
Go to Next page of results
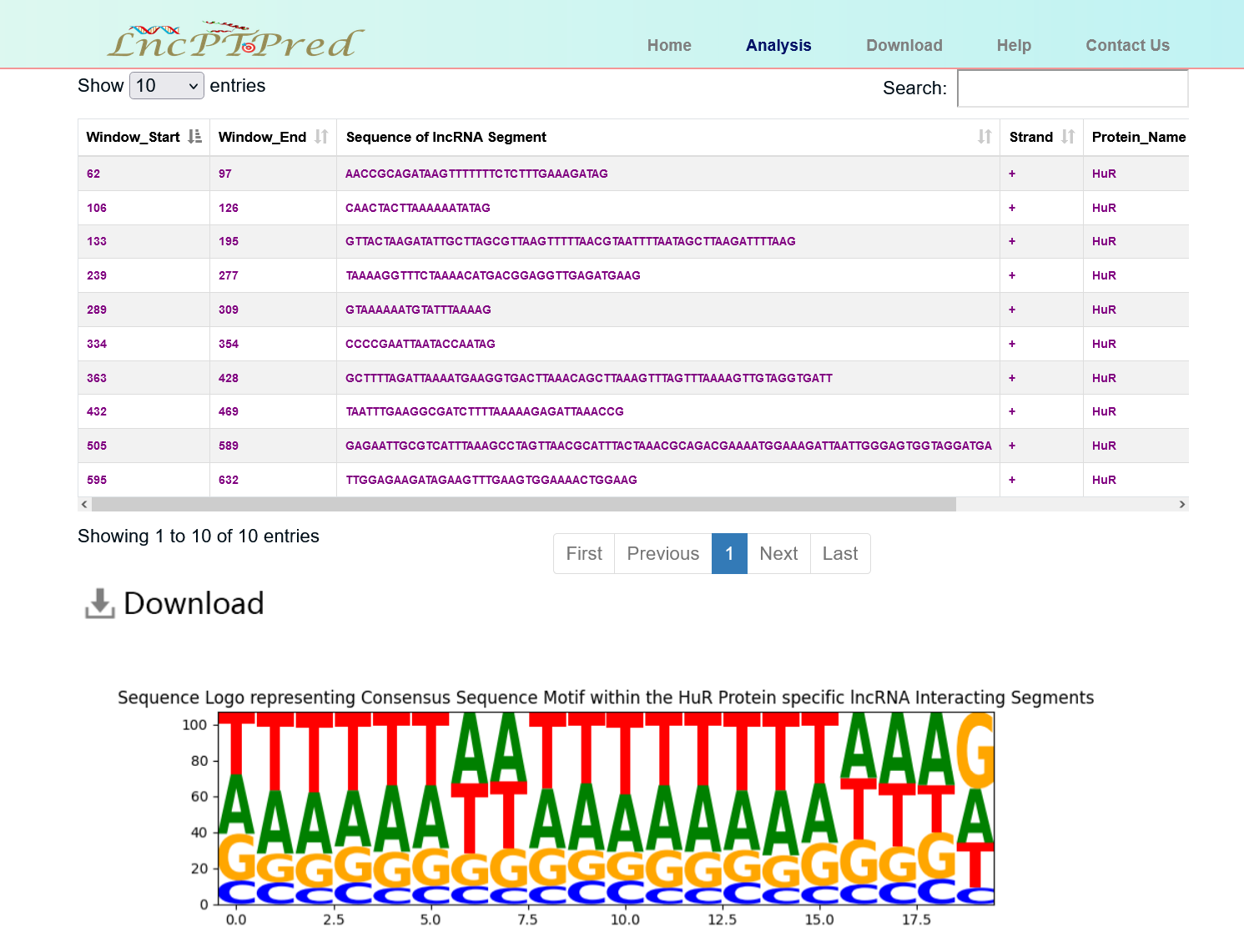pos(778,554)
